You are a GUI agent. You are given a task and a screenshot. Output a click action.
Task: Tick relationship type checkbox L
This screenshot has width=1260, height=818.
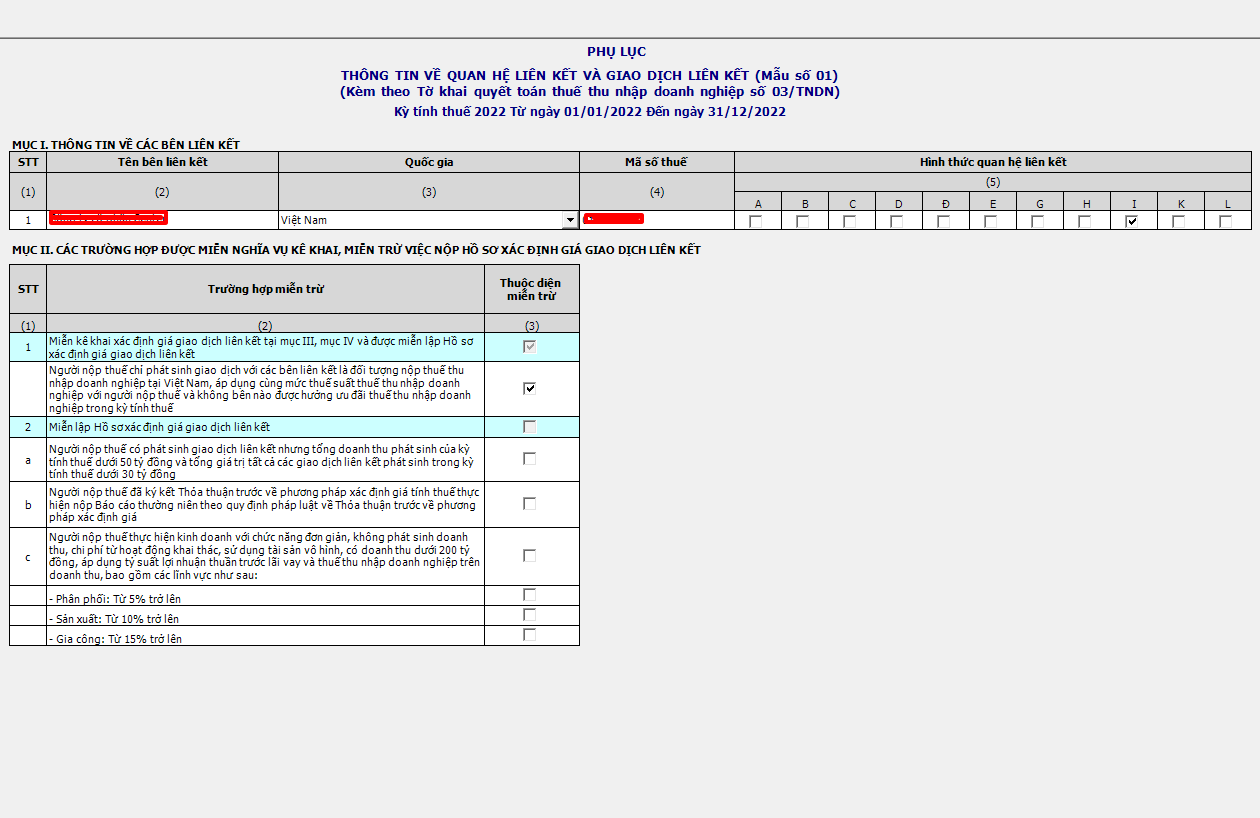tap(1226, 222)
